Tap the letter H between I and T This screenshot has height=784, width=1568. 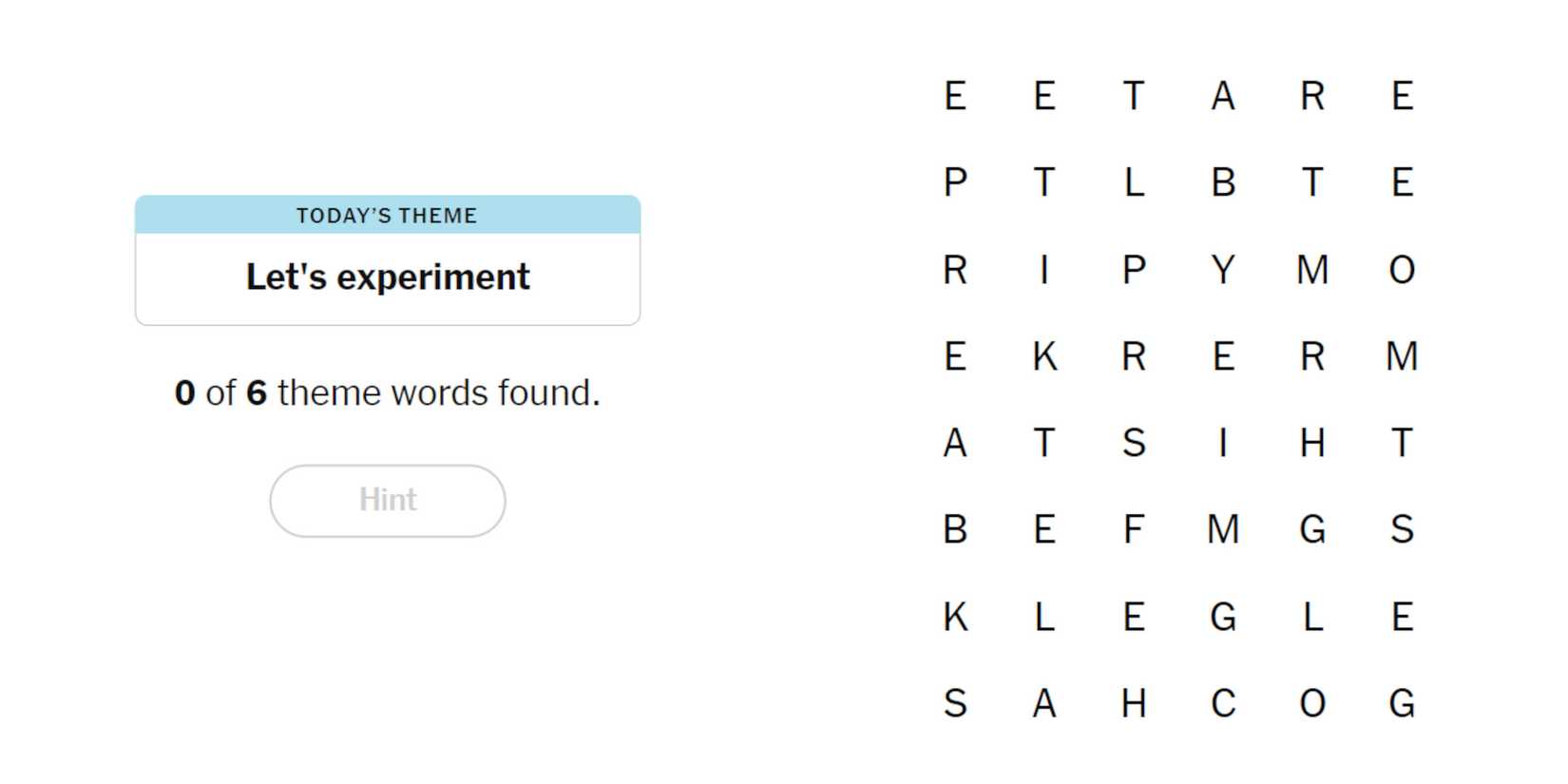1311,443
